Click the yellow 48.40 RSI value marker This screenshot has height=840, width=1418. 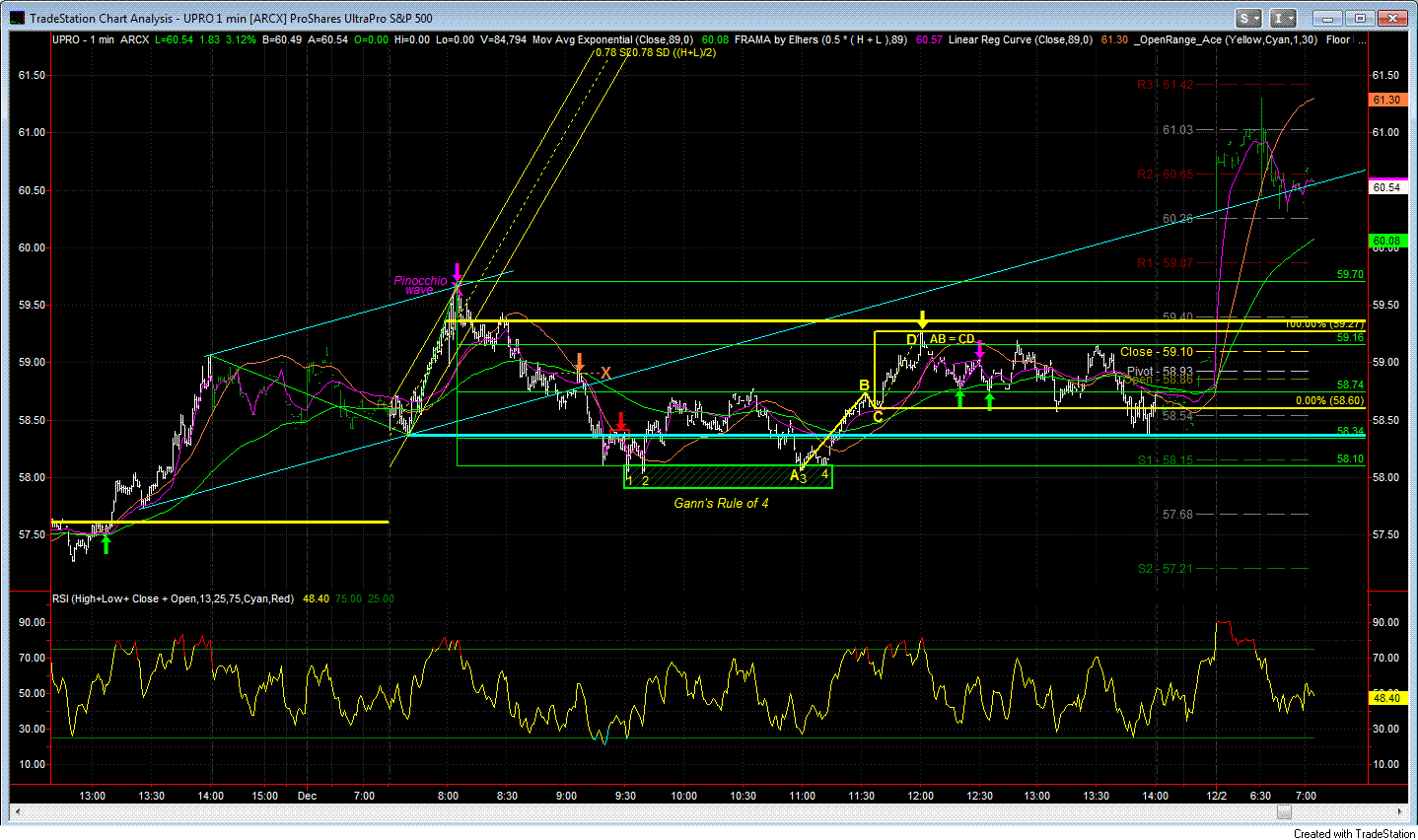pos(1386,698)
